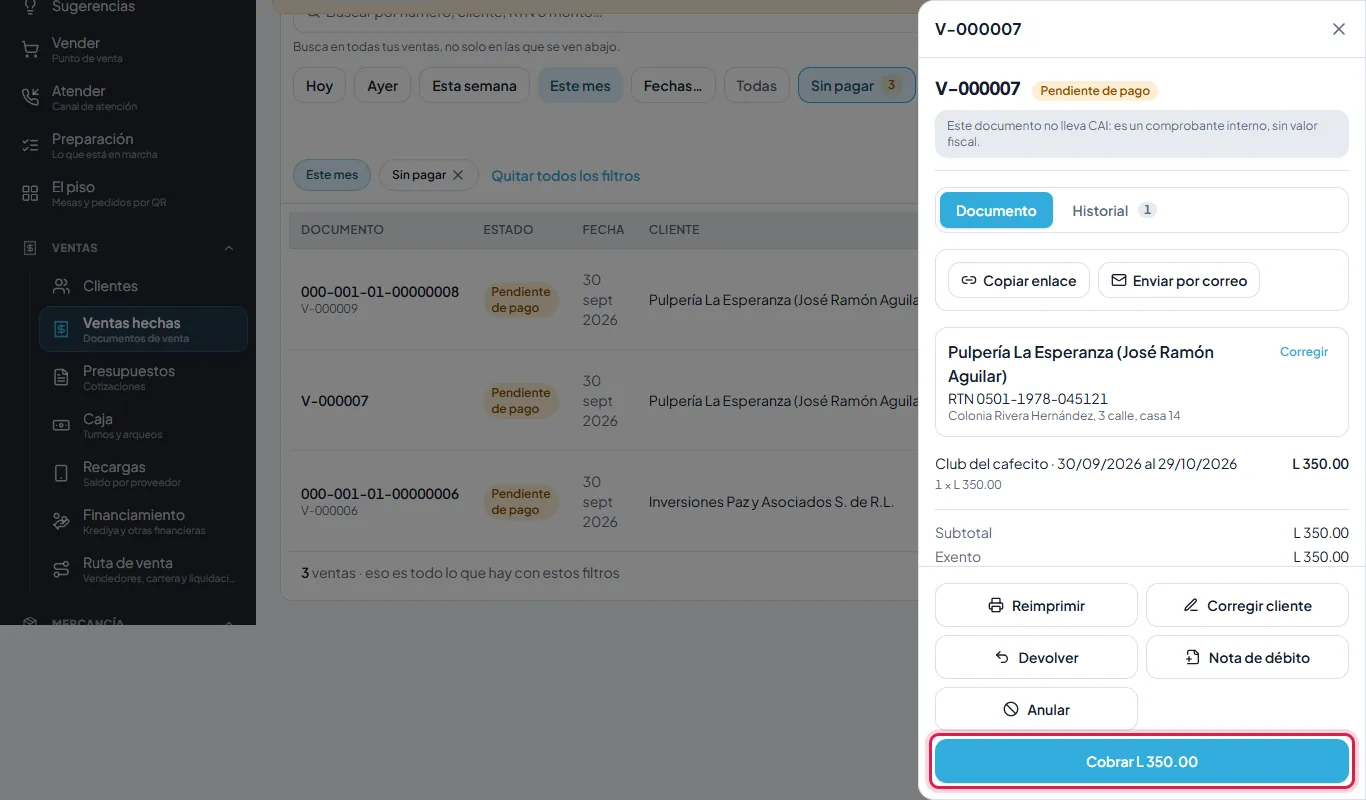
Task: Select the Ventas hechas document icon
Action: click(x=62, y=329)
